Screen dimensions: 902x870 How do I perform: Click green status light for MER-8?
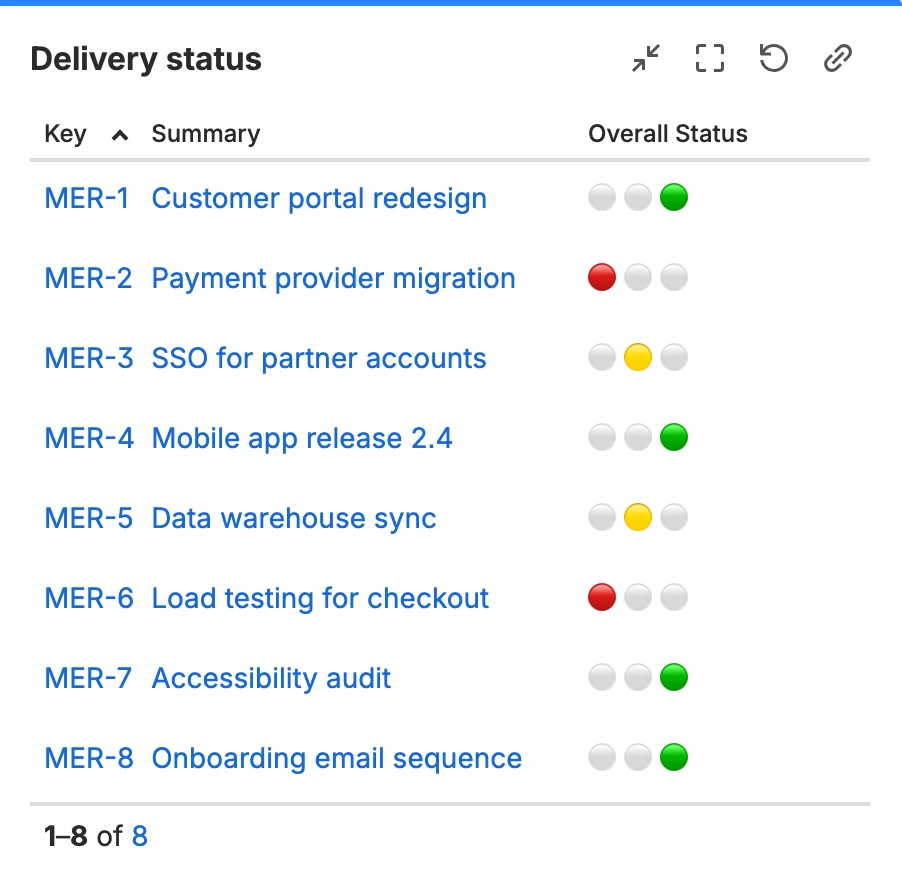(674, 757)
